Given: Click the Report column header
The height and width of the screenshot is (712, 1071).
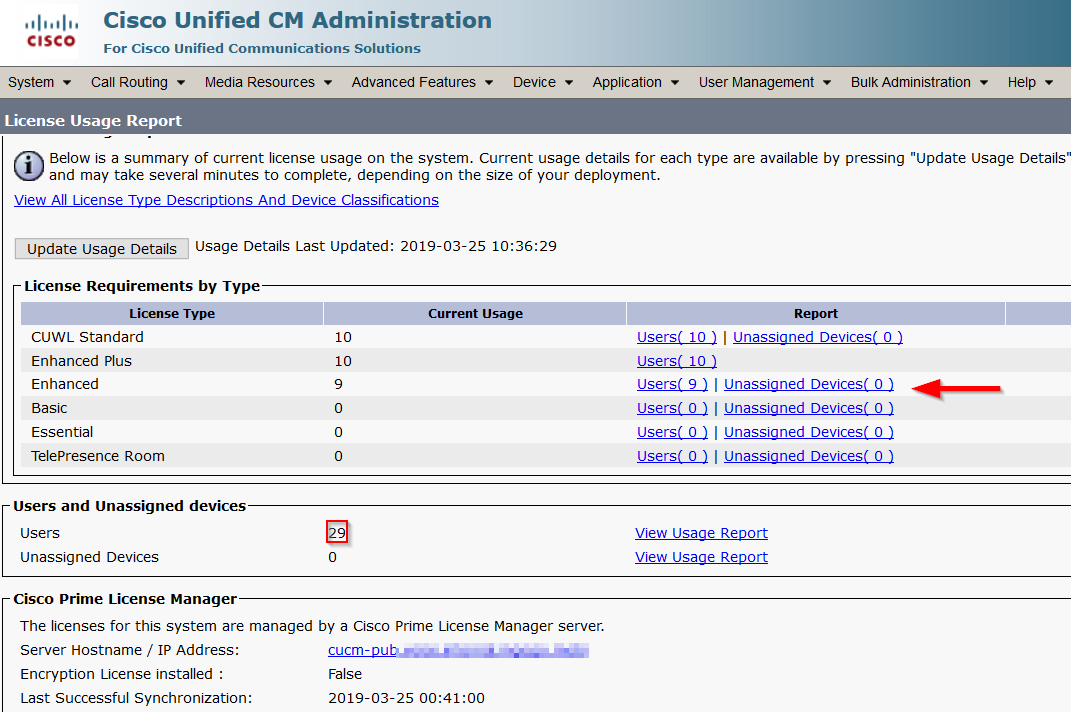Looking at the screenshot, I should coord(816,314).
